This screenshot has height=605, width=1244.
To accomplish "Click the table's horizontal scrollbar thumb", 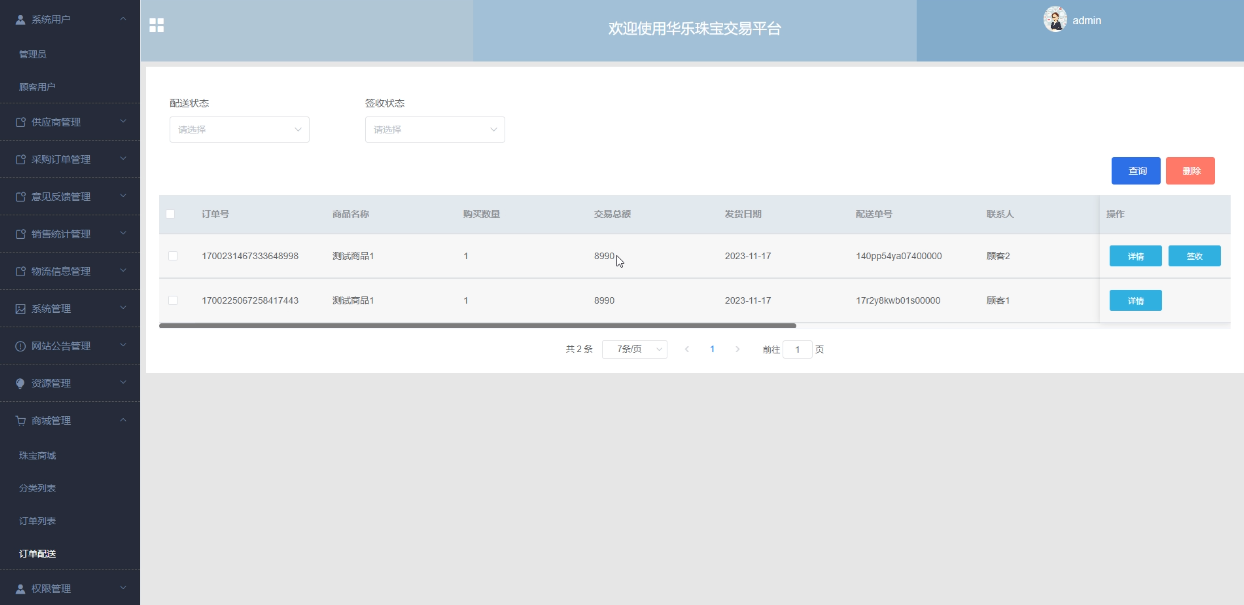I will click(477, 325).
